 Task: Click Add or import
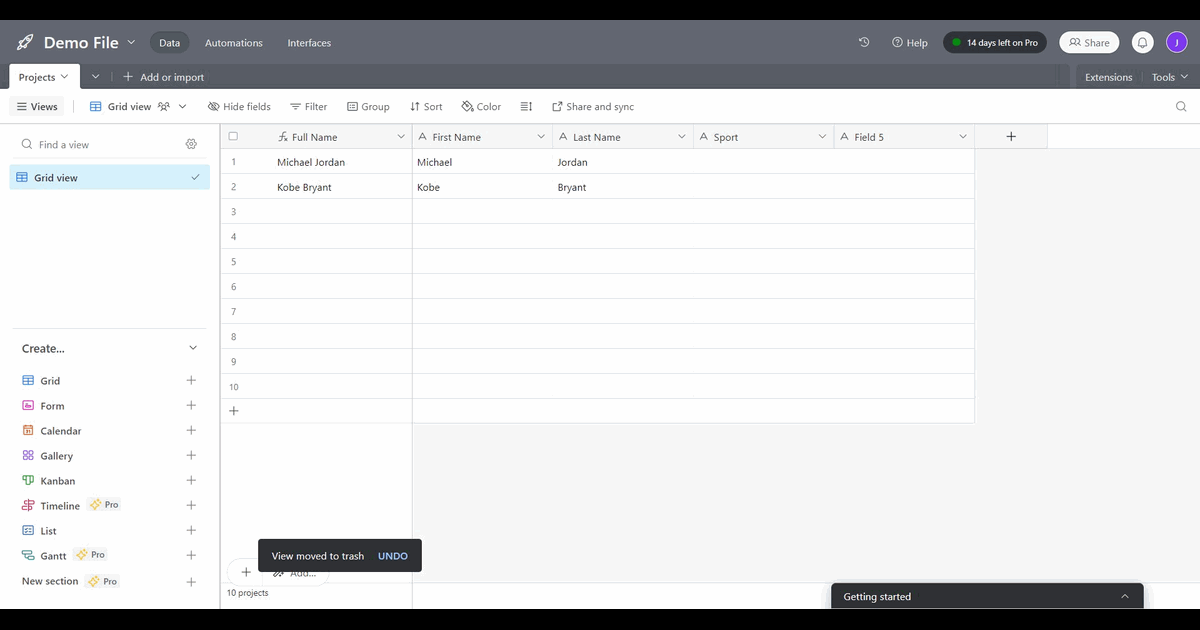pos(164,77)
